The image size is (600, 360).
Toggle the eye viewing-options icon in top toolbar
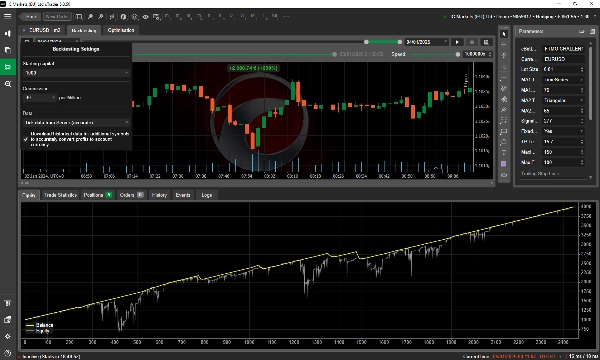145,17
